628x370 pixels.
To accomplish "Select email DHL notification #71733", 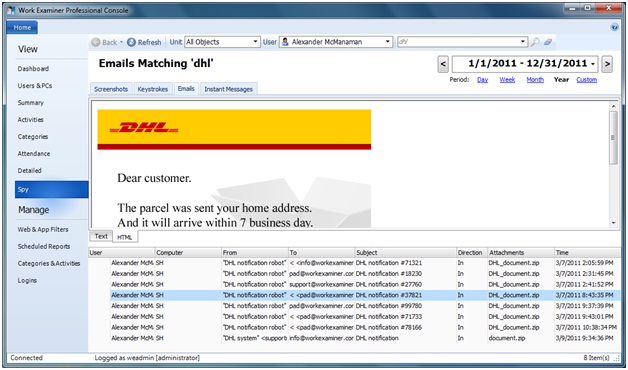I will click(365, 317).
